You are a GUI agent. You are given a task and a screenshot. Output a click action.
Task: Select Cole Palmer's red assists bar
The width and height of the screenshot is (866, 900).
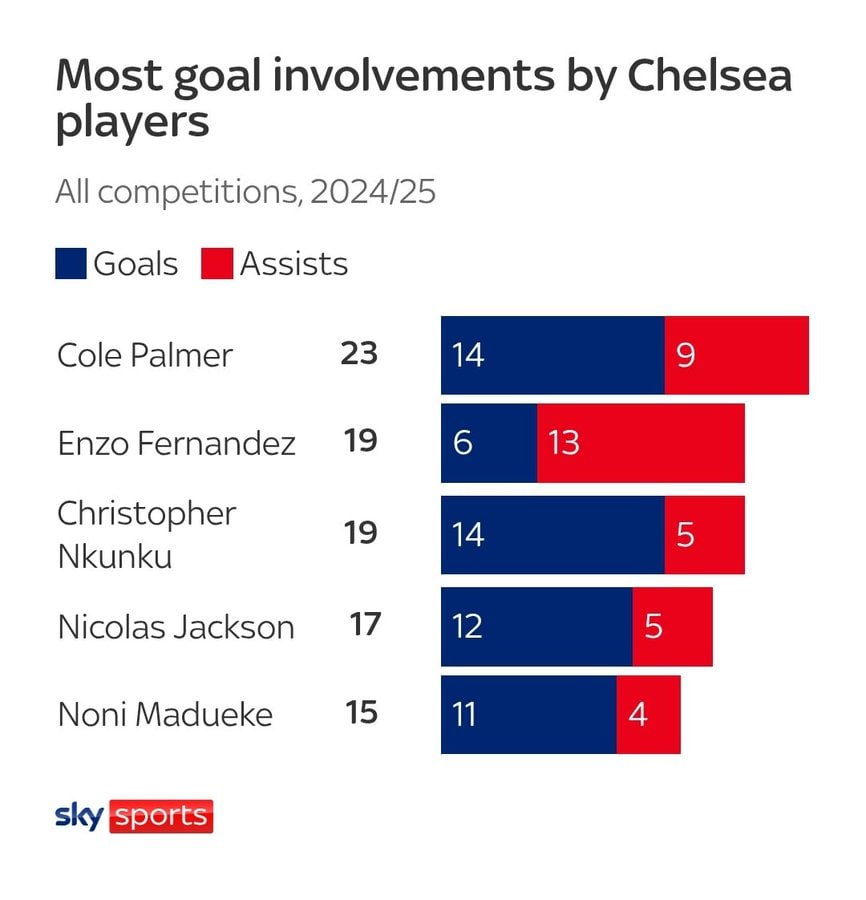click(x=737, y=355)
